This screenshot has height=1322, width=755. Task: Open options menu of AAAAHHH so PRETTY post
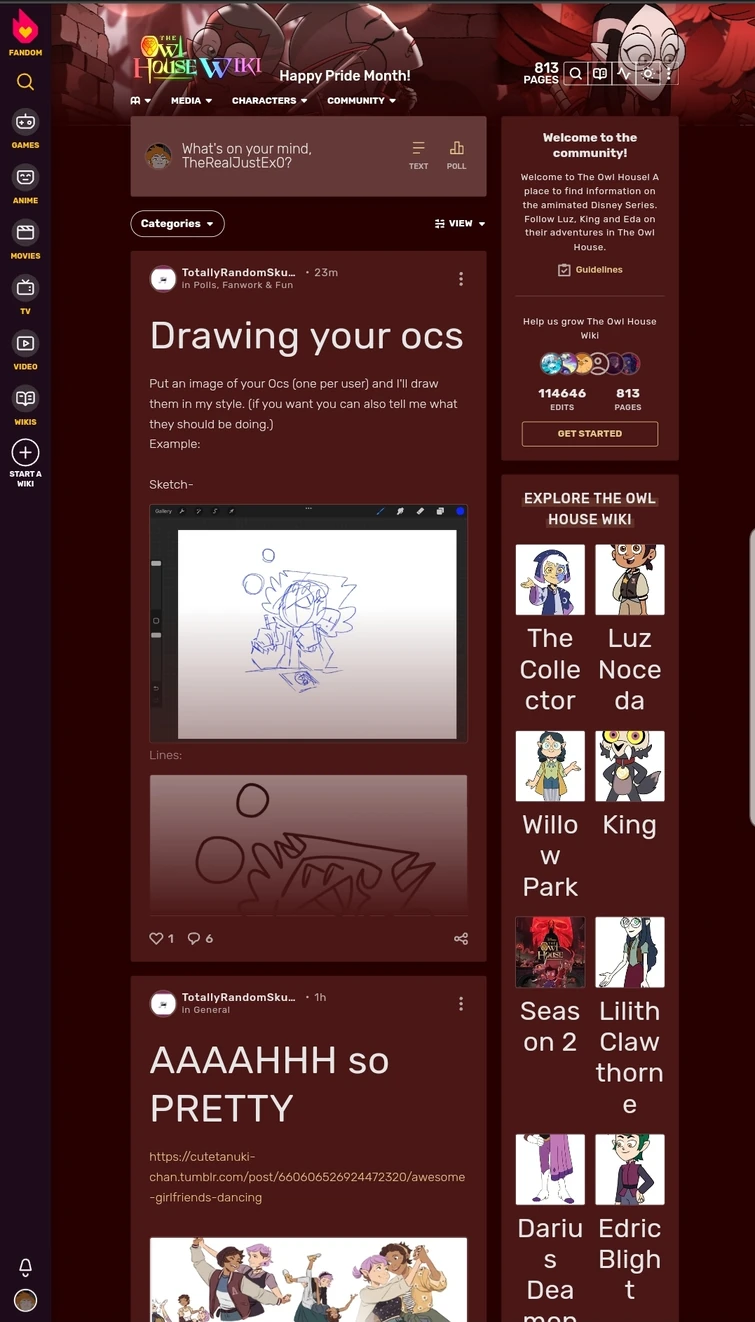(x=461, y=1003)
